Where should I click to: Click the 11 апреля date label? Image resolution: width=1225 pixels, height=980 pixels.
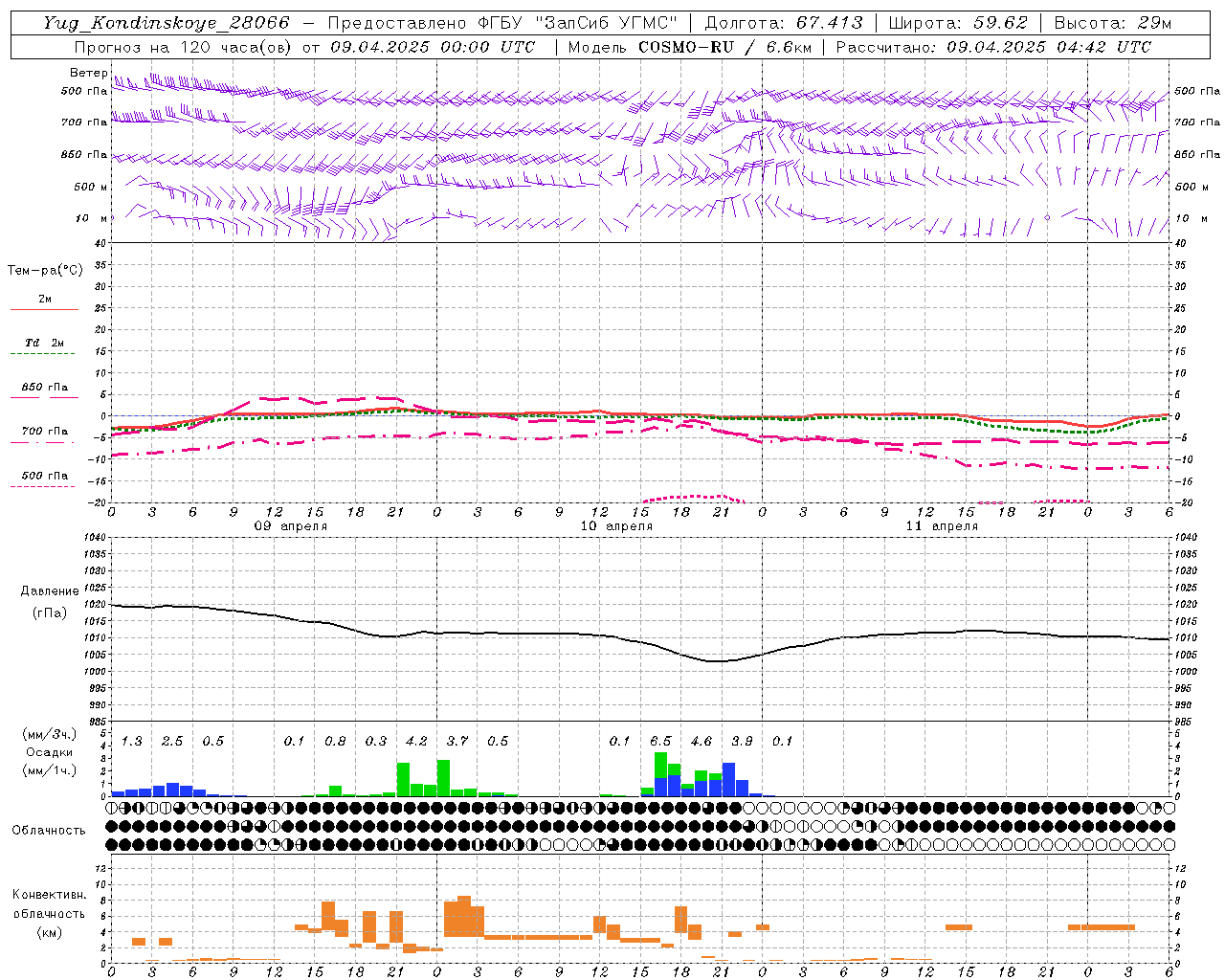point(942,526)
